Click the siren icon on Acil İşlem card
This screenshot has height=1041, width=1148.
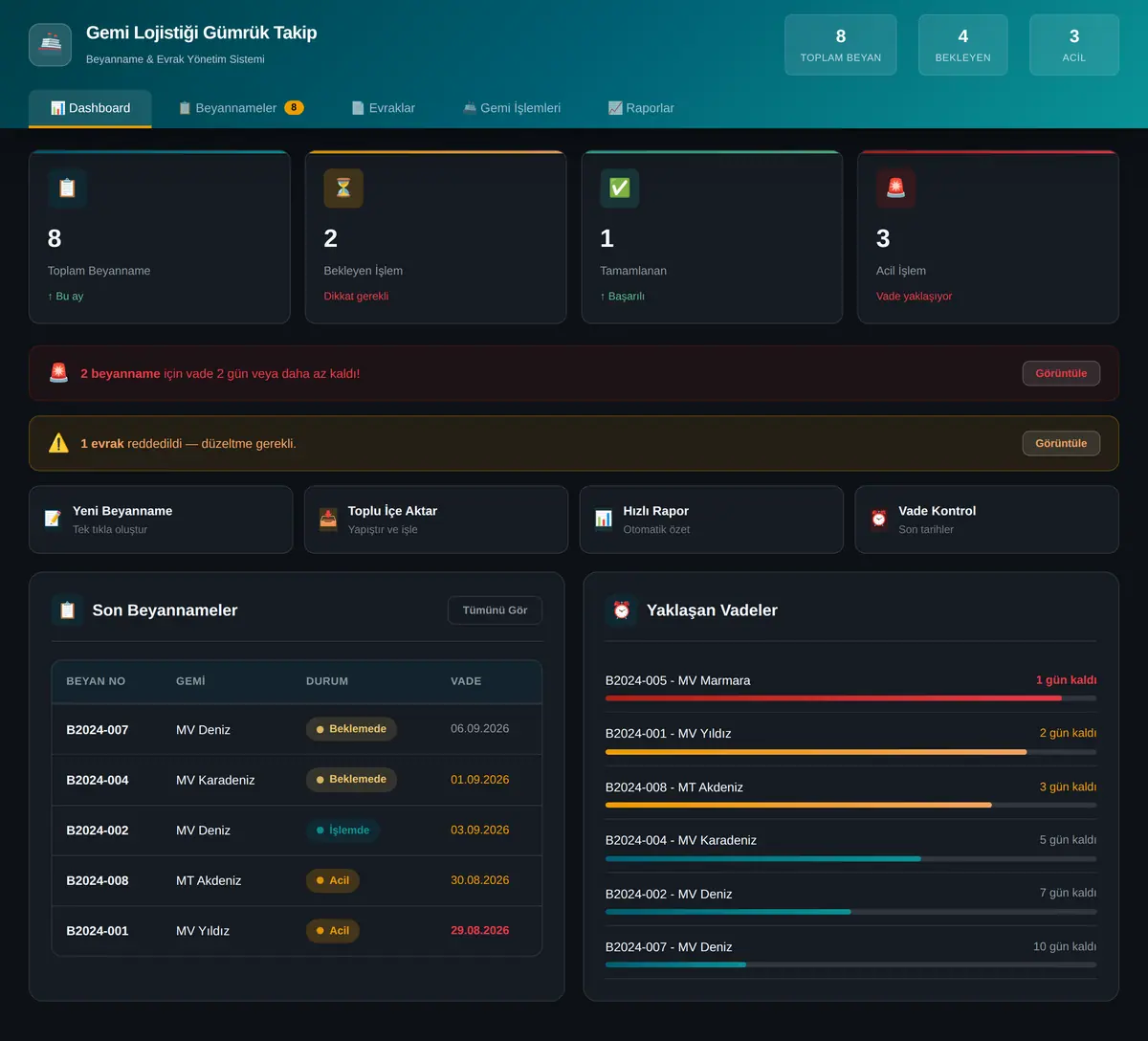(x=896, y=188)
